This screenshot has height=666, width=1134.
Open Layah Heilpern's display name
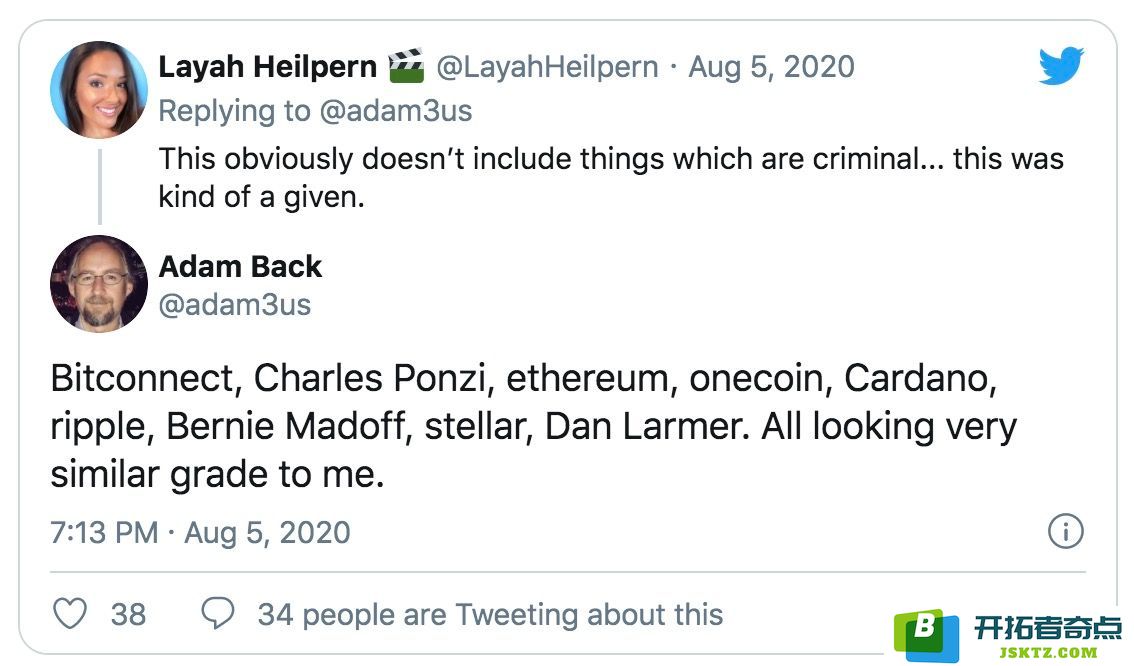coord(268,67)
